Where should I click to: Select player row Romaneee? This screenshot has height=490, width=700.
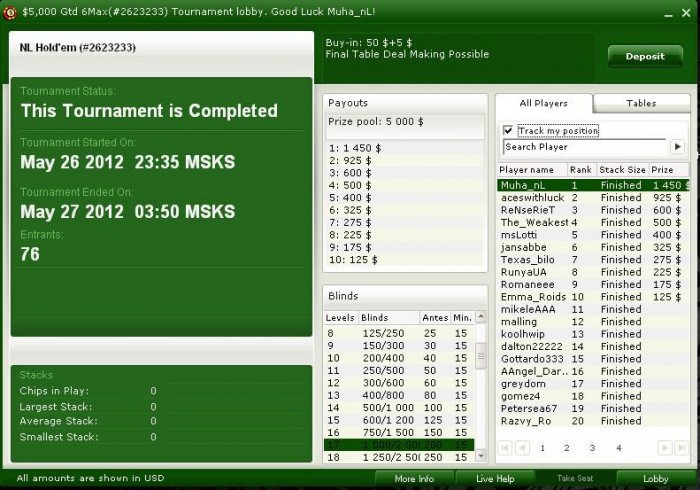point(593,284)
